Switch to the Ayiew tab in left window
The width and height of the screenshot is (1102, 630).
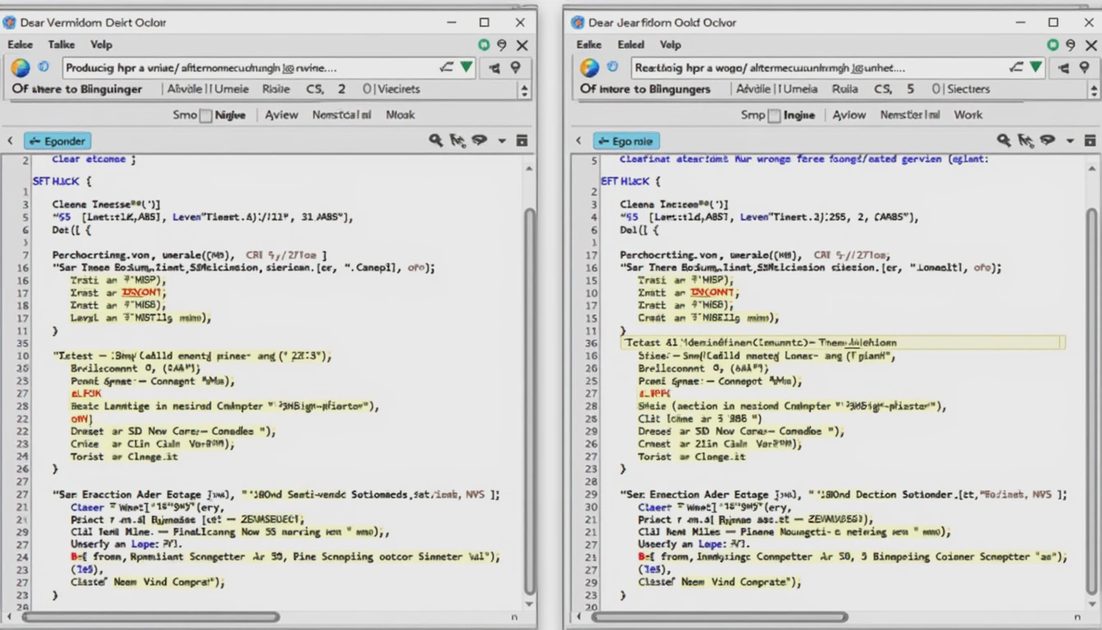[281, 115]
